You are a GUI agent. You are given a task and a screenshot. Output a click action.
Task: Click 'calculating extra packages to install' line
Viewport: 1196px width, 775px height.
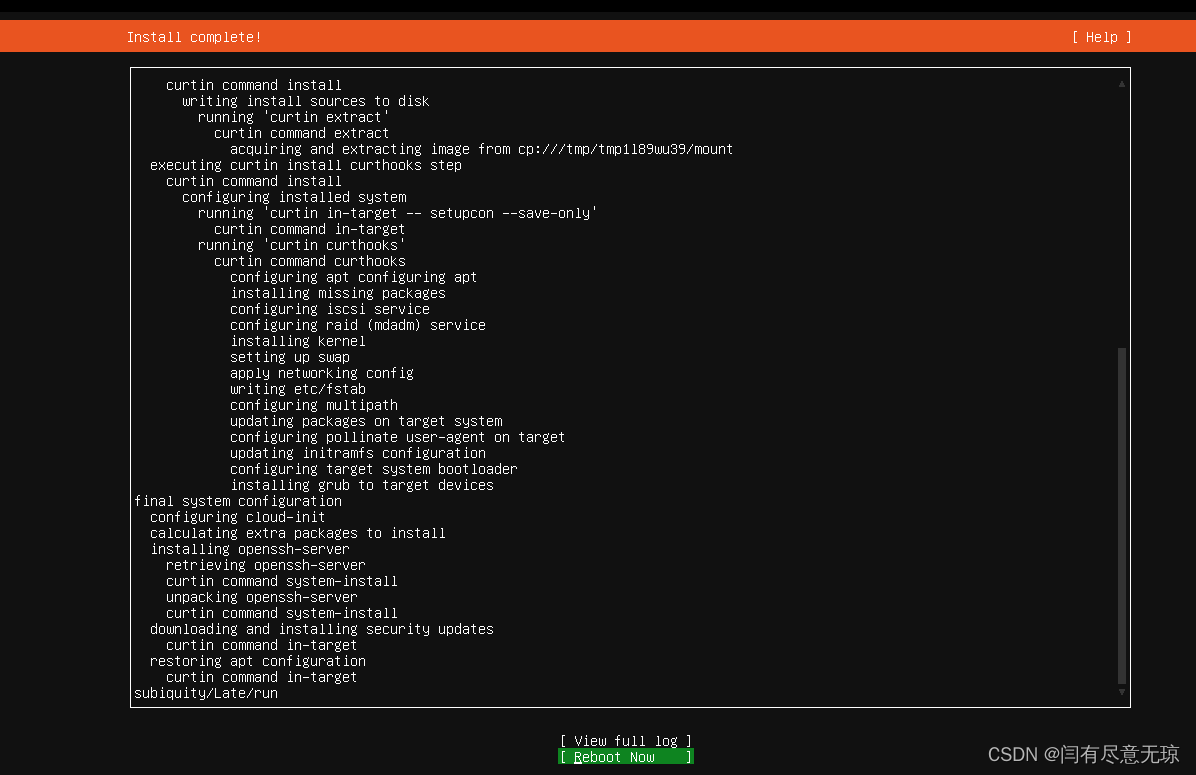pyautogui.click(x=297, y=532)
